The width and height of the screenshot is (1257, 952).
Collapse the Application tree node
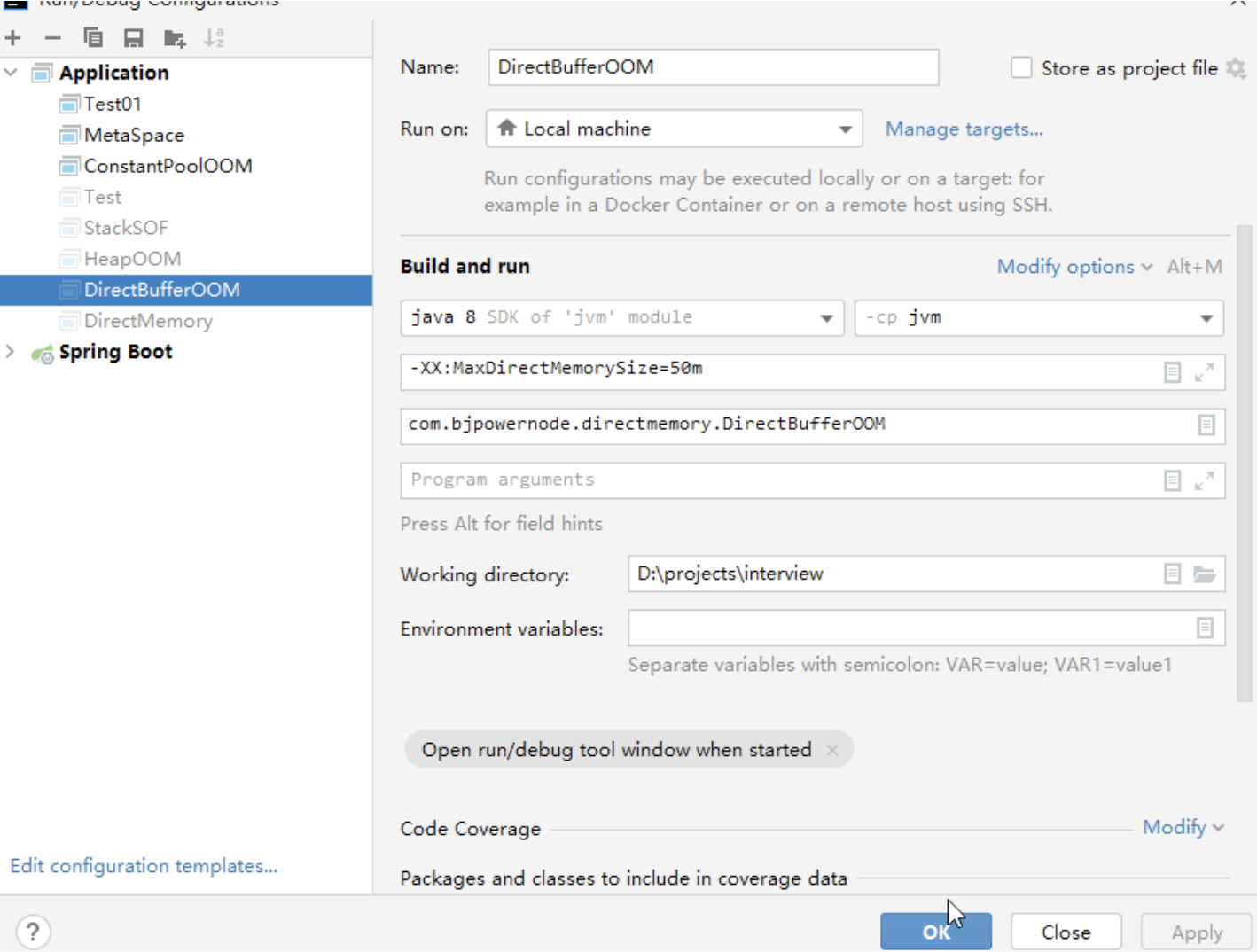(x=12, y=73)
